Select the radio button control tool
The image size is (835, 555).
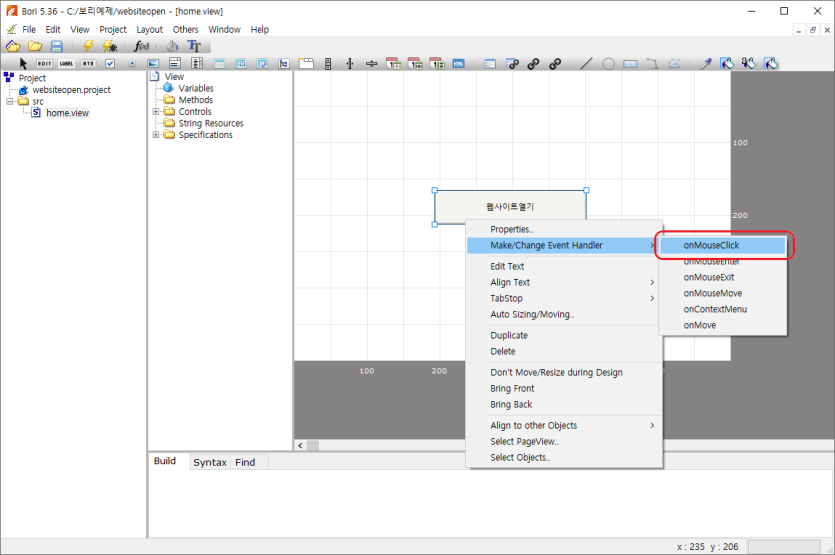[132, 63]
